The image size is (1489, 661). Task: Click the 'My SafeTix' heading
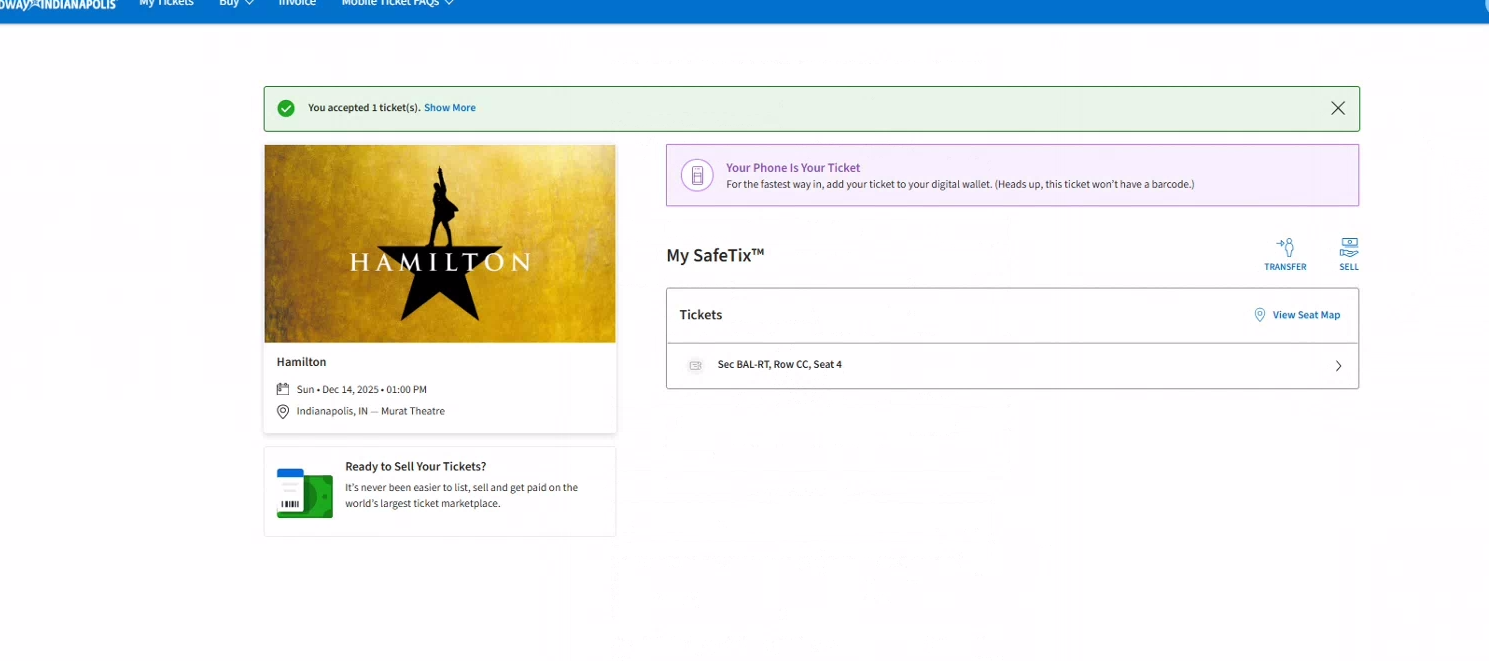[715, 255]
